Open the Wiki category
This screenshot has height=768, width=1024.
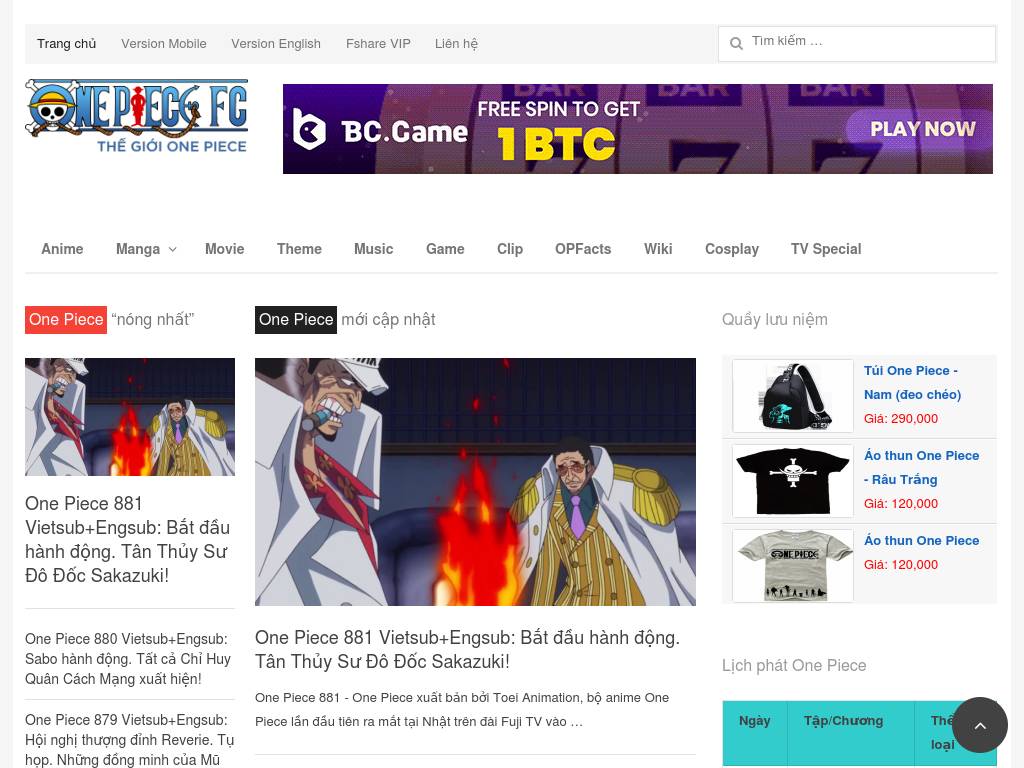coord(658,249)
